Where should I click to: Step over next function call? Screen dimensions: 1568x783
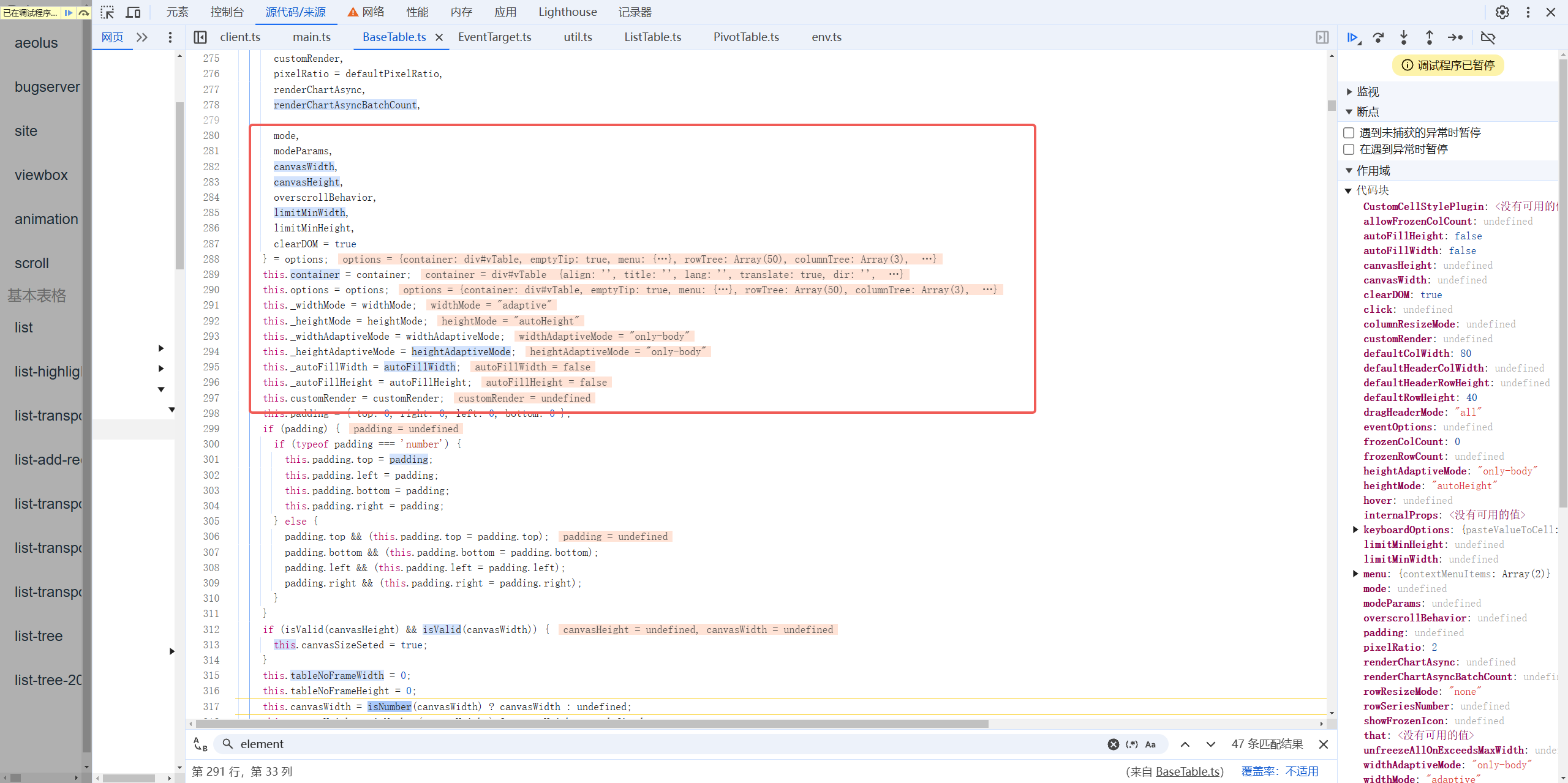pos(1378,37)
